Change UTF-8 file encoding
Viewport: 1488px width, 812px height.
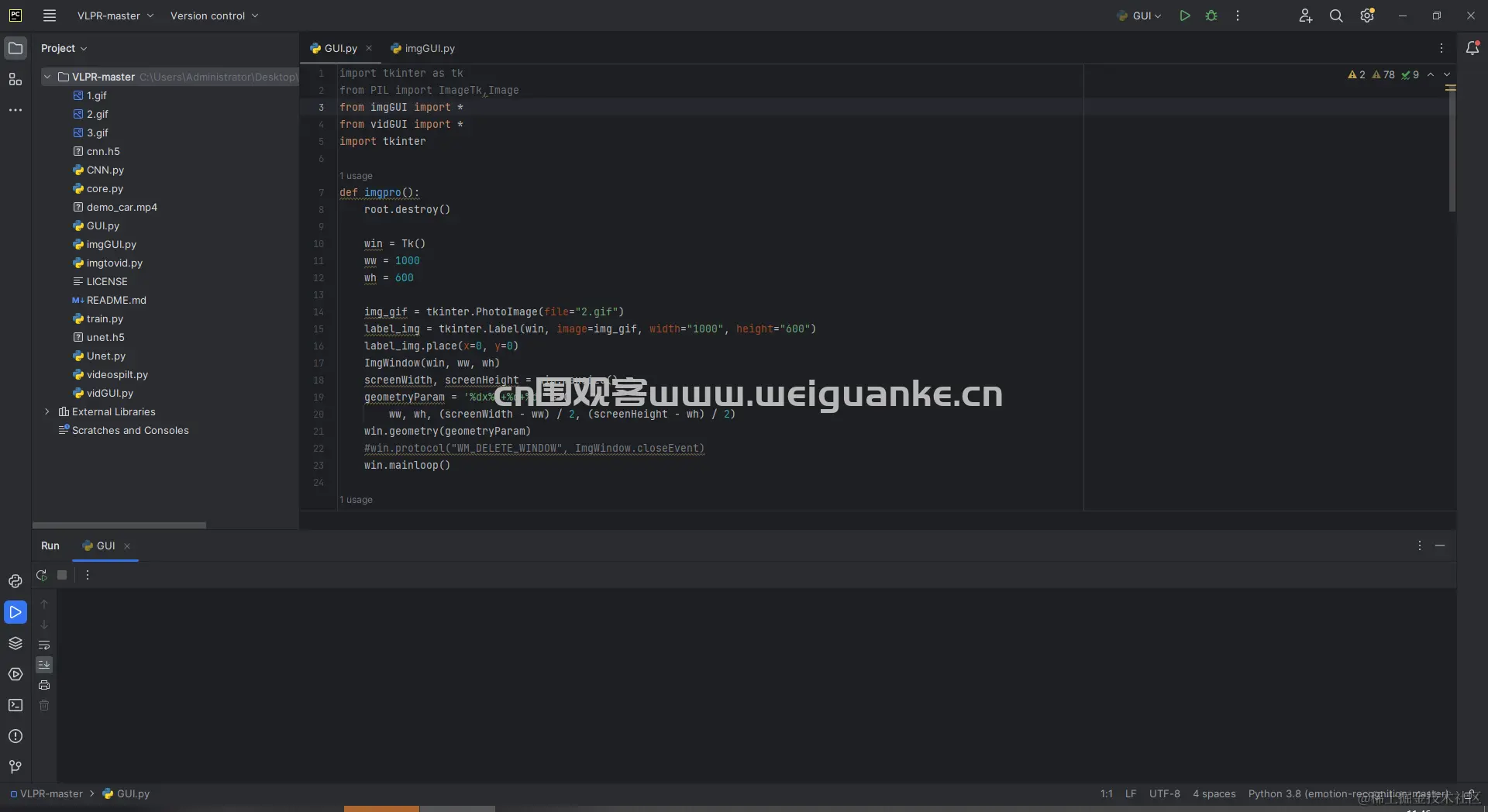[x=1165, y=793]
